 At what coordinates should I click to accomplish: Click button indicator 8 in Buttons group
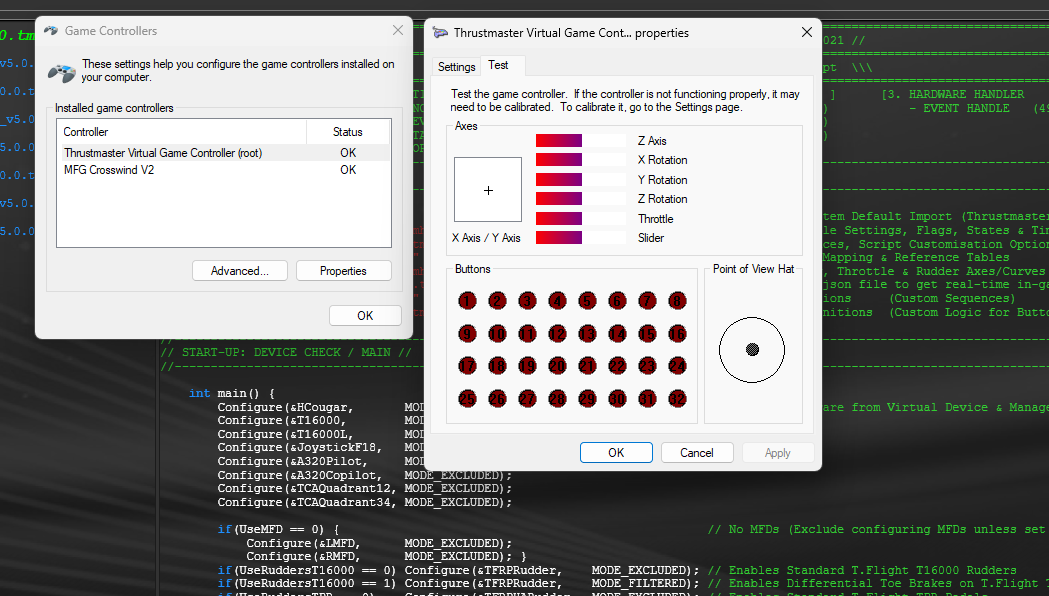pyautogui.click(x=677, y=301)
